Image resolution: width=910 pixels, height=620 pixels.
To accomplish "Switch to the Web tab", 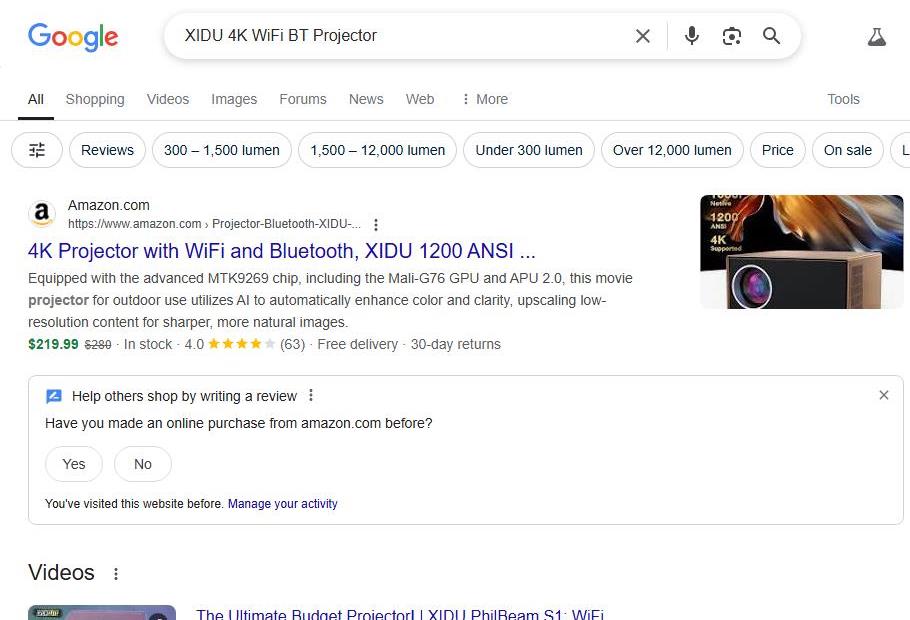I will [420, 99].
